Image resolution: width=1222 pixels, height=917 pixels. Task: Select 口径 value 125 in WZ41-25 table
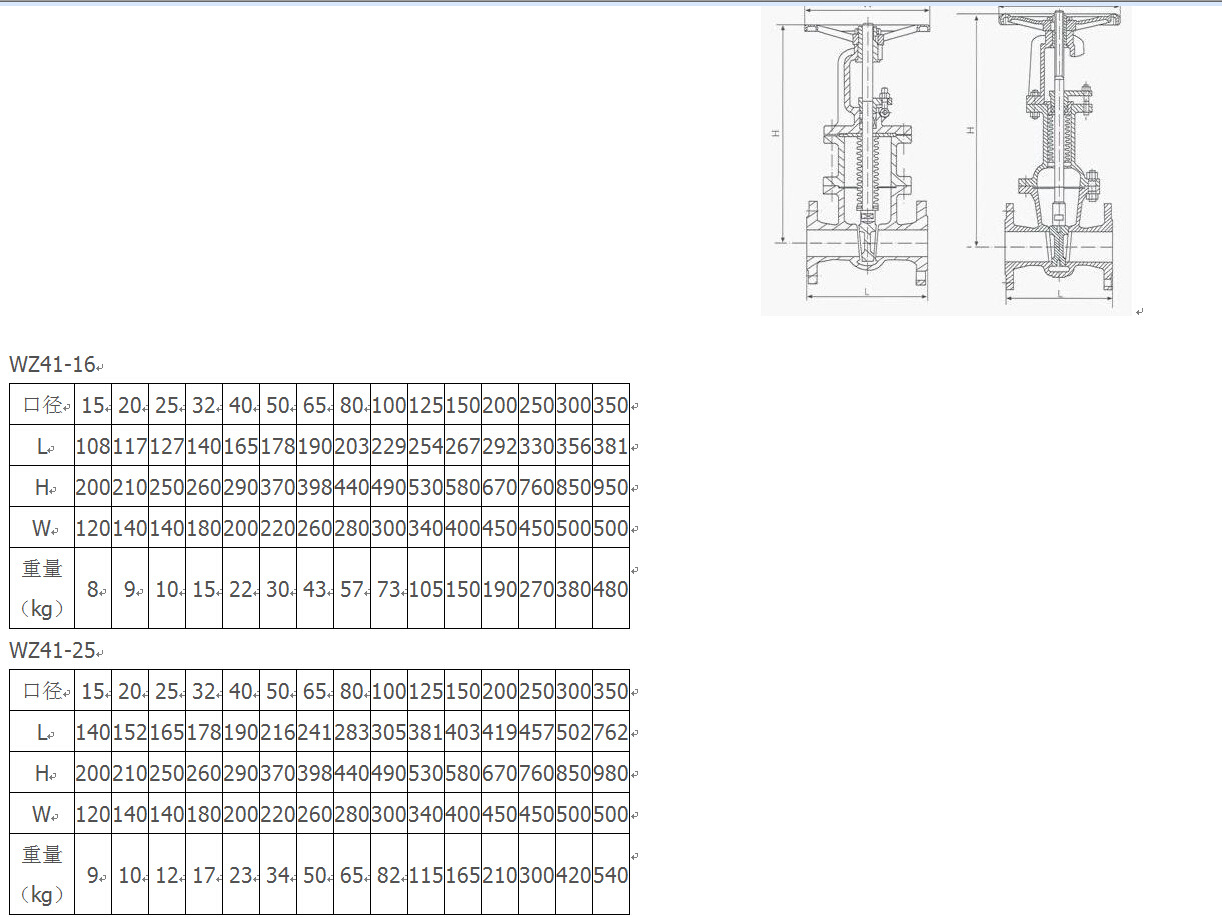point(426,691)
